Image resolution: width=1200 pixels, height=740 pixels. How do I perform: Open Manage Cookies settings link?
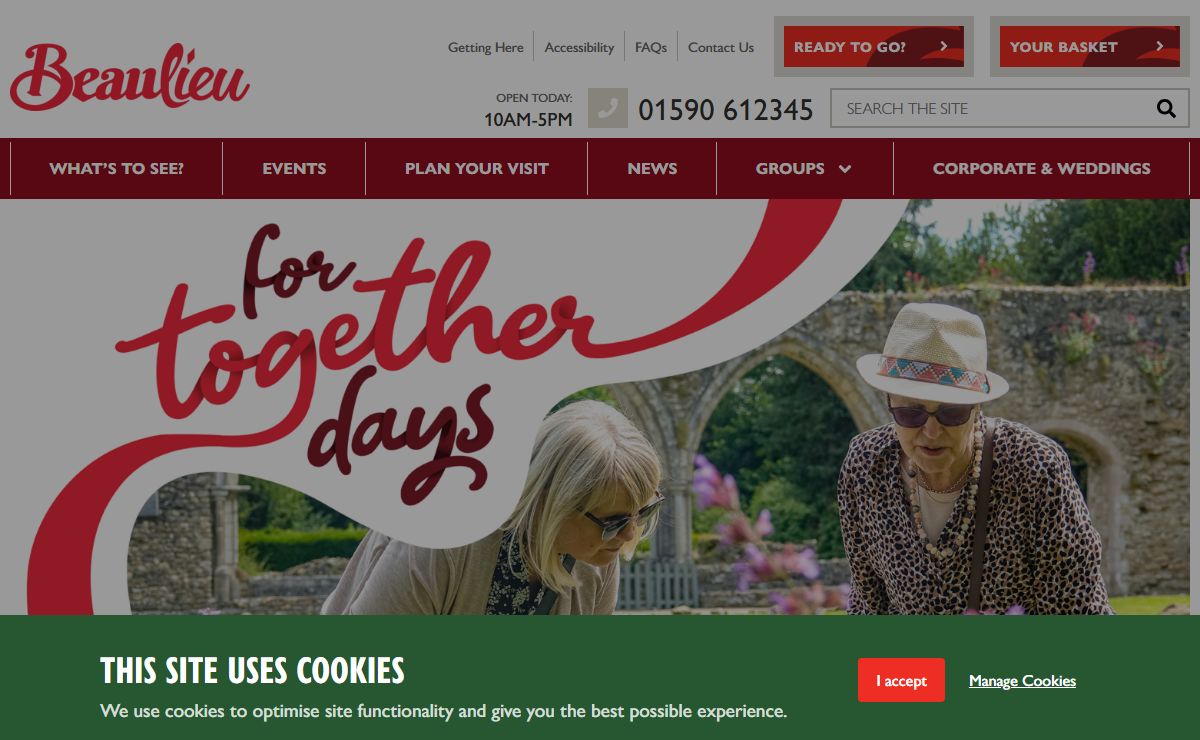point(1022,681)
